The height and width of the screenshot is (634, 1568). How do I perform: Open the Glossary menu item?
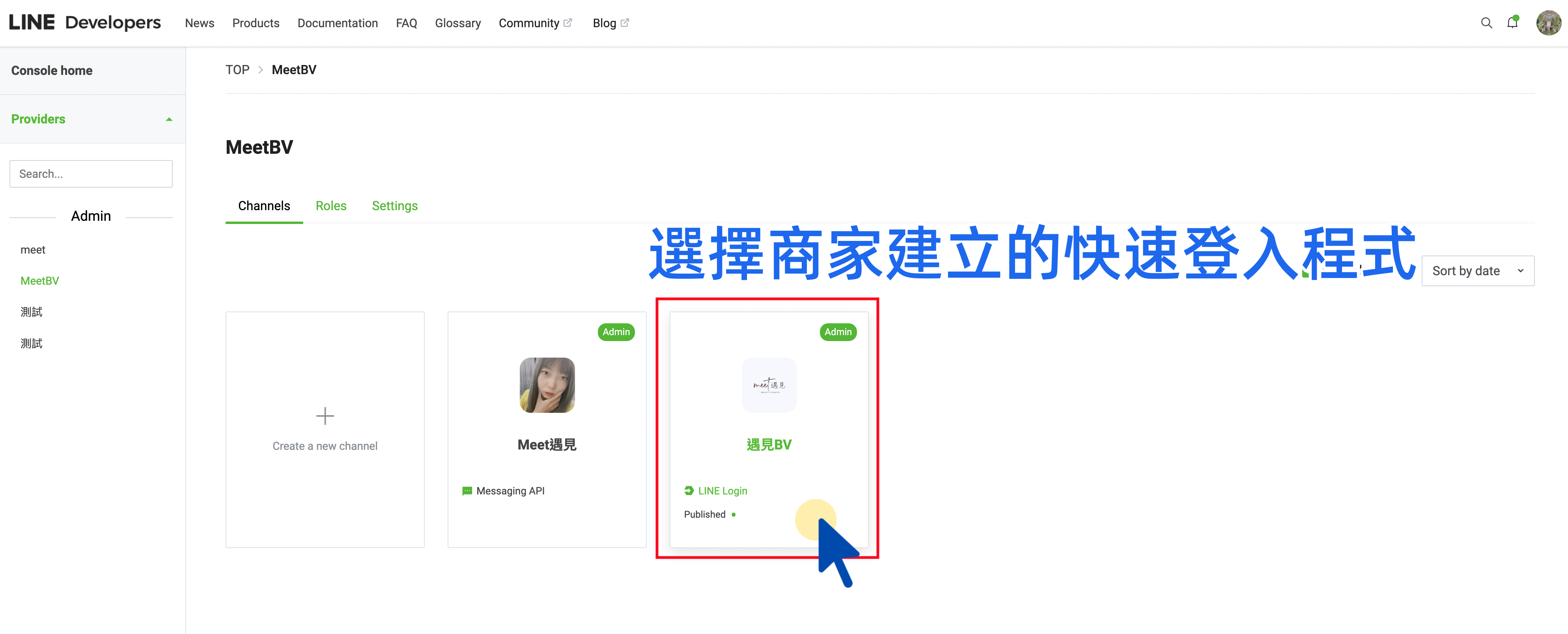click(x=458, y=23)
